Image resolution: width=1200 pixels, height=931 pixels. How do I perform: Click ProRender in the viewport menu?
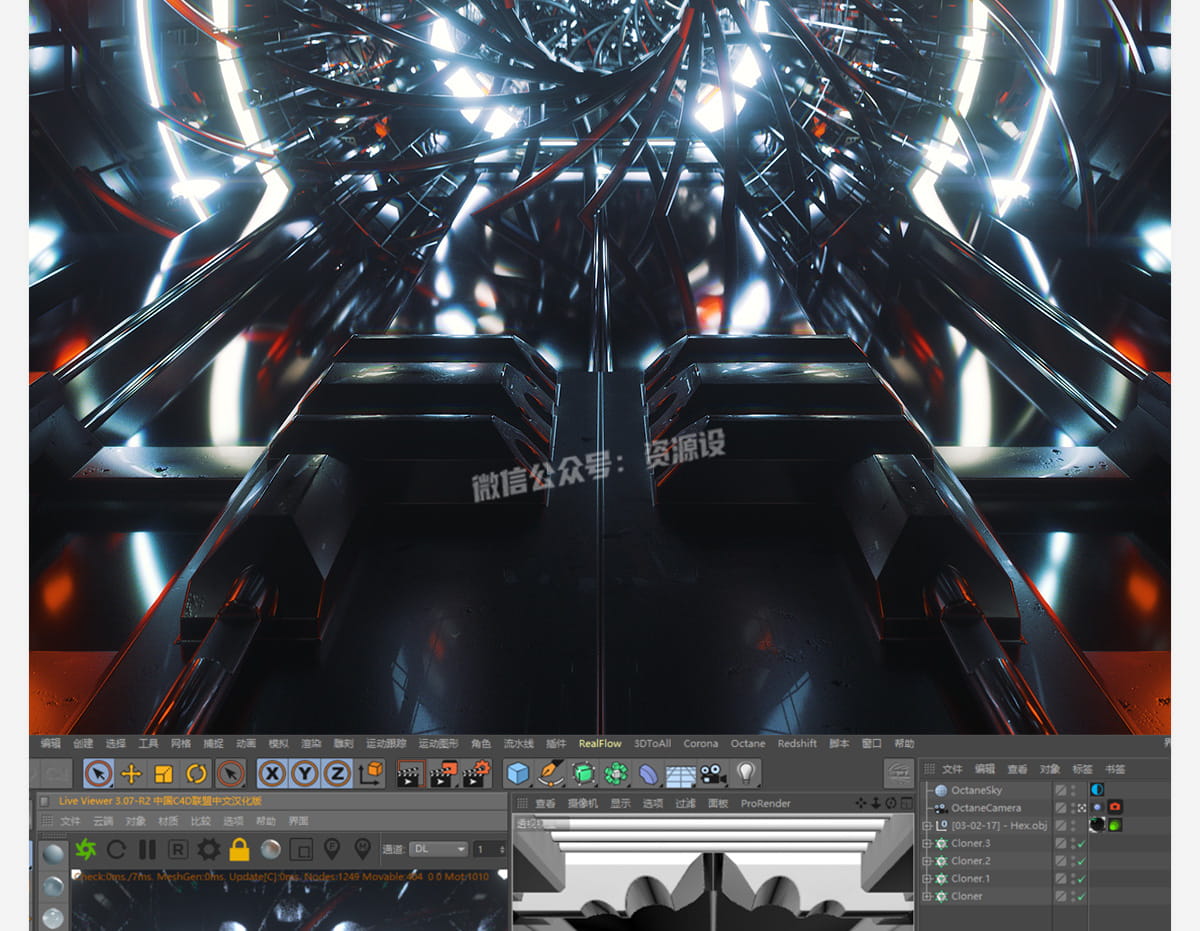click(765, 803)
